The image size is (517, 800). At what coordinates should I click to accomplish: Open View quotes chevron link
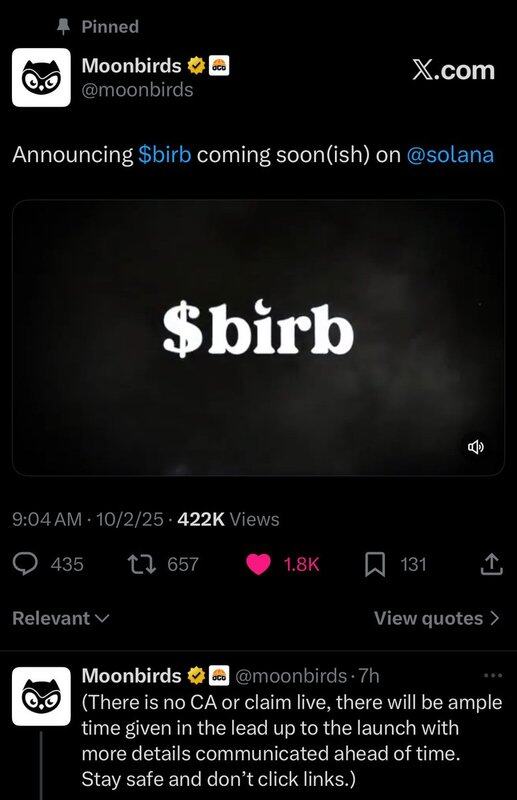coord(436,618)
